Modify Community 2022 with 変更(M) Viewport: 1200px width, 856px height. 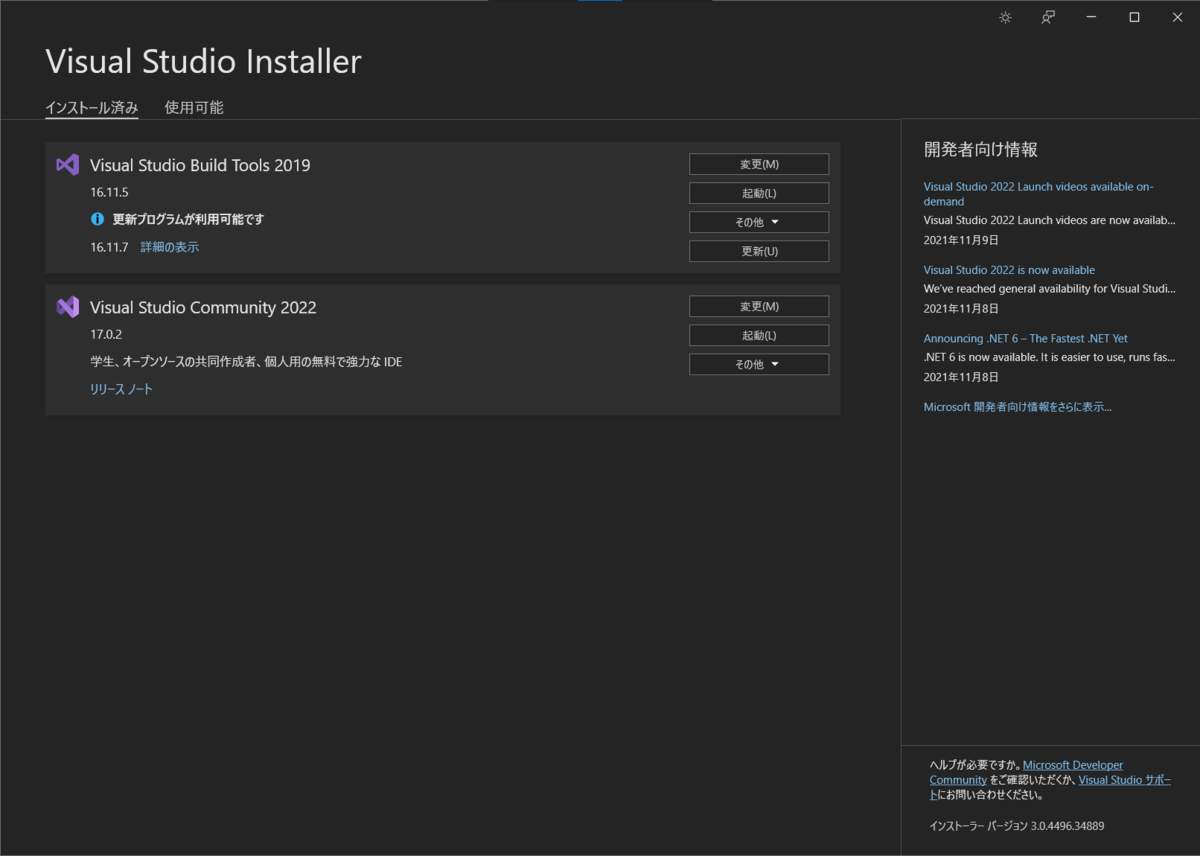click(x=759, y=306)
